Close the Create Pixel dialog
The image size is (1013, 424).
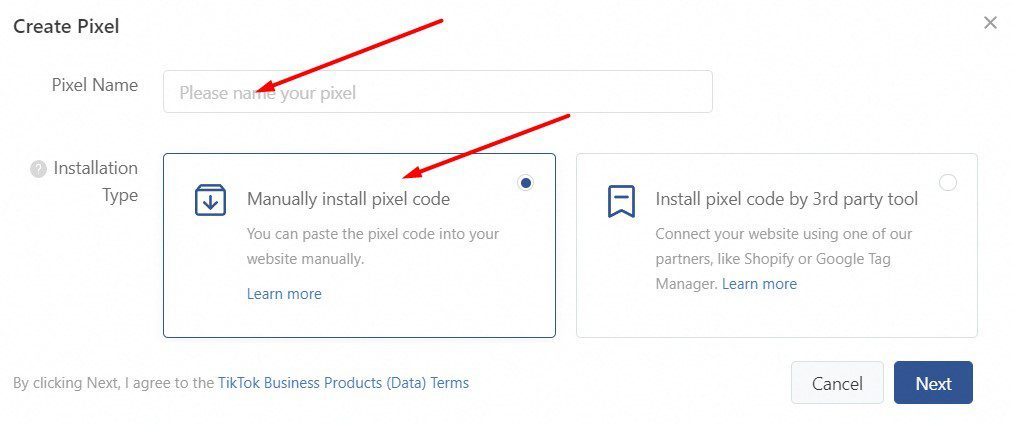click(990, 23)
